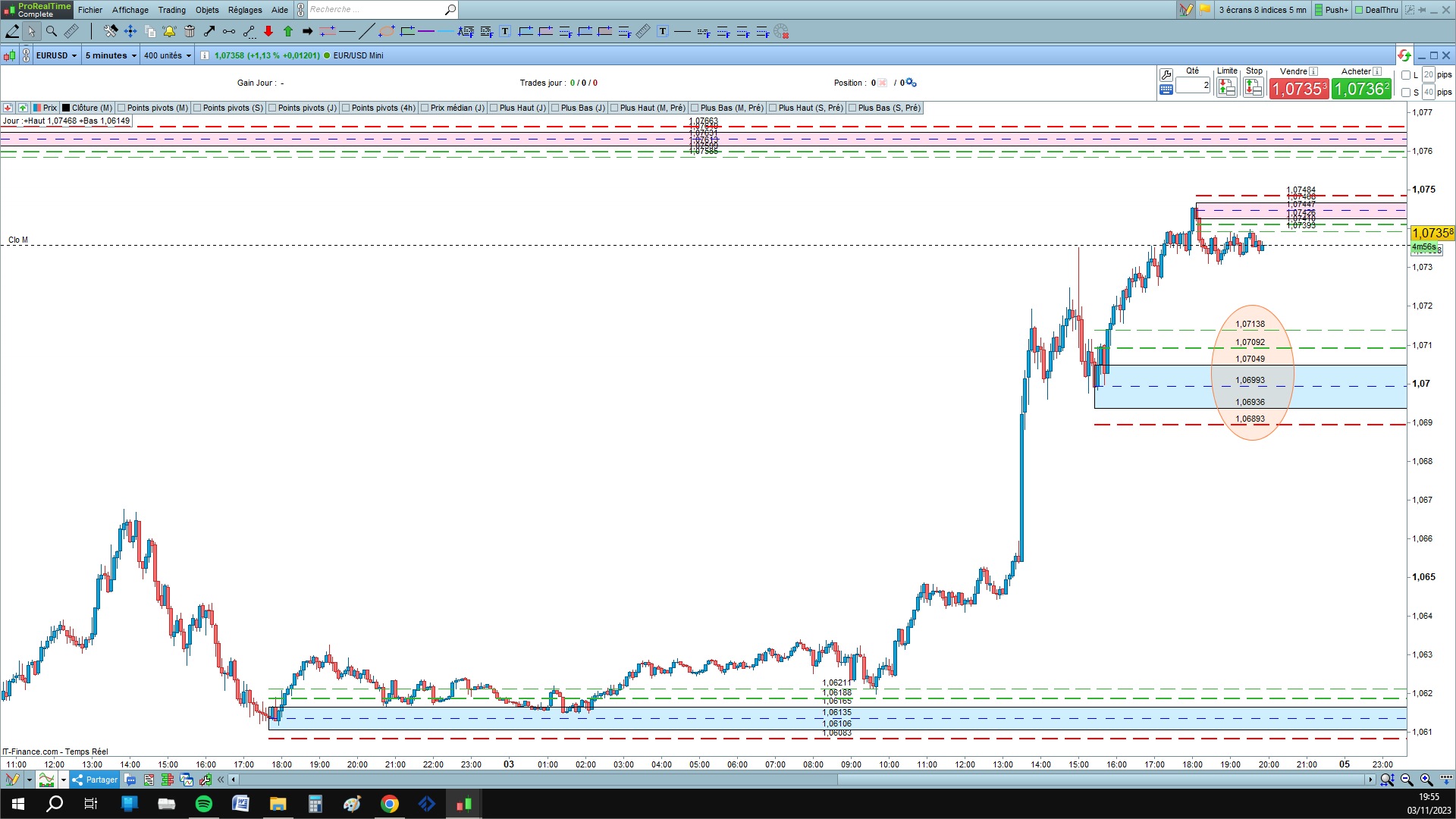The height and width of the screenshot is (819, 1456).
Task: Select the red down arrow tool
Action: click(268, 31)
